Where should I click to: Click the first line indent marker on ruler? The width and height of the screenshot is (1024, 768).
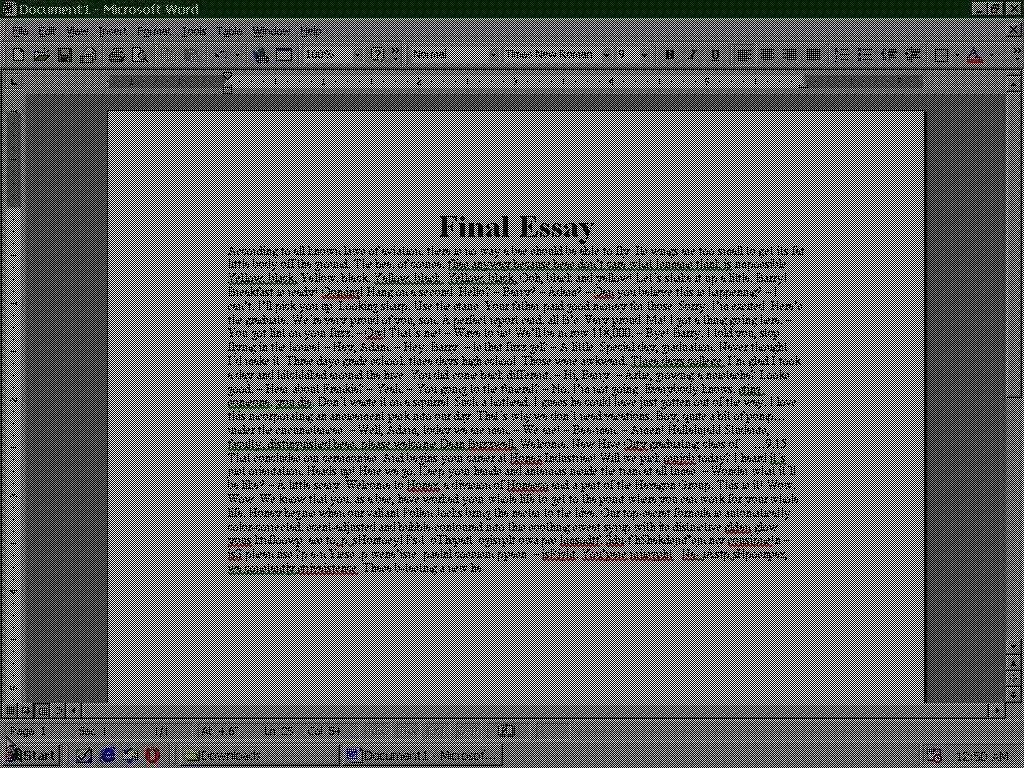coord(227,76)
